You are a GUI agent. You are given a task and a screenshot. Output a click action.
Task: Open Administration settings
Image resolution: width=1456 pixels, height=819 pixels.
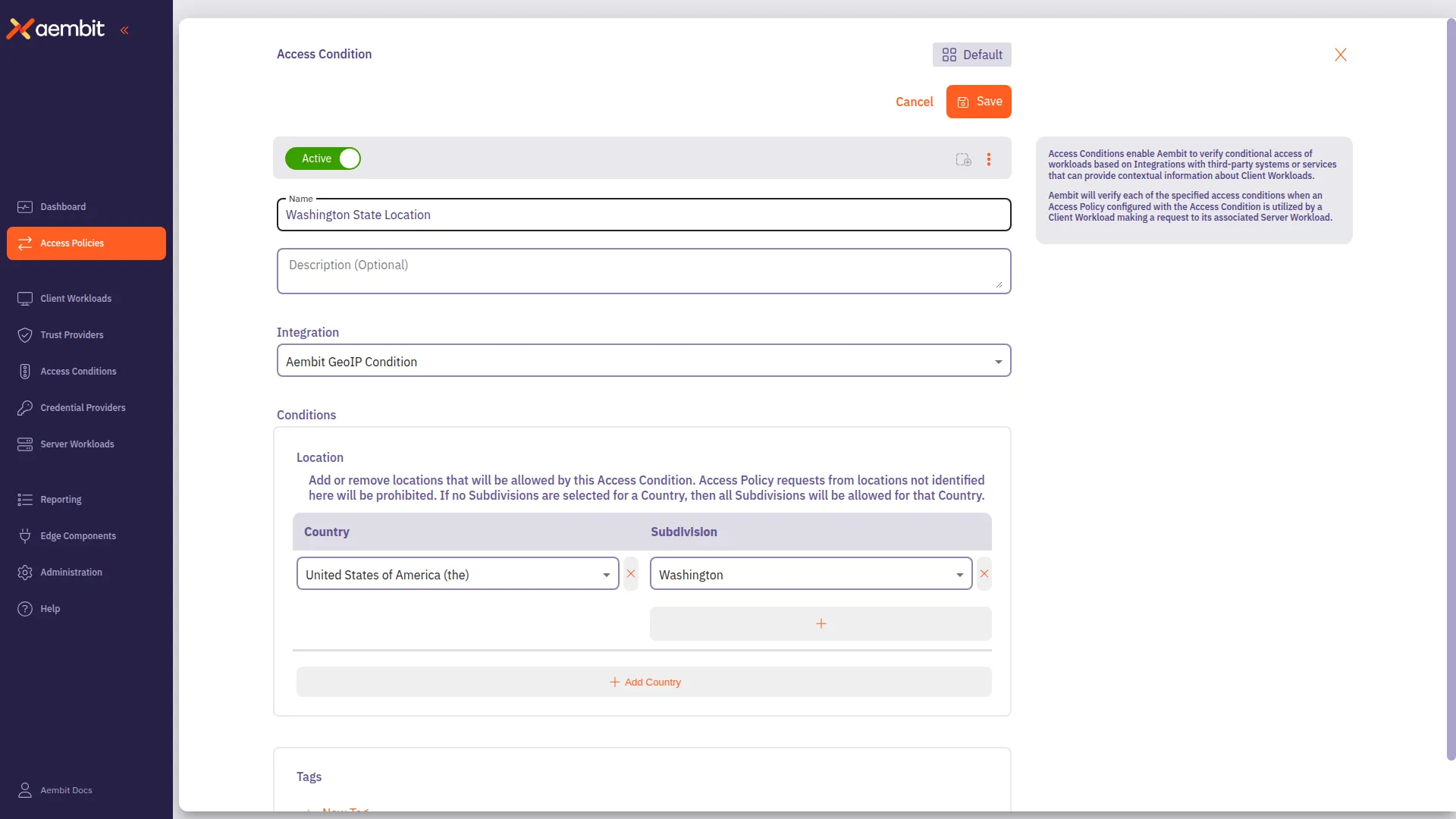86,573
